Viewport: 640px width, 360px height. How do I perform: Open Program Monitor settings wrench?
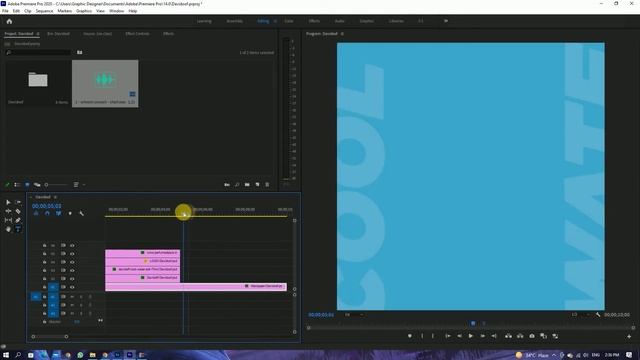tap(598, 315)
